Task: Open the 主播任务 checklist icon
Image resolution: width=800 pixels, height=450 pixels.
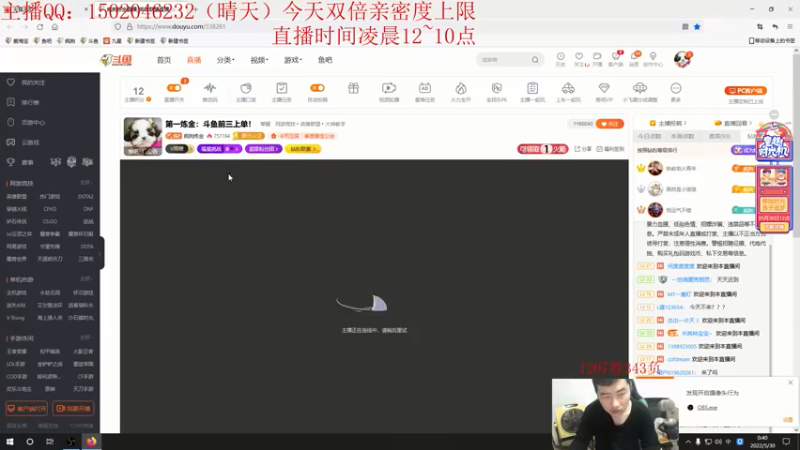Action: tap(282, 91)
